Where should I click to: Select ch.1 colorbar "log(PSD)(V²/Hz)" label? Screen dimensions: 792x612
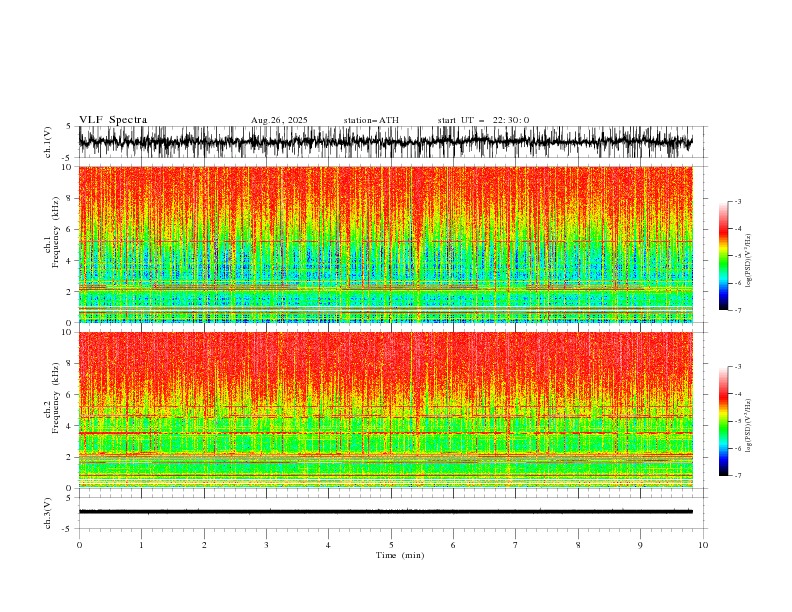(749, 261)
